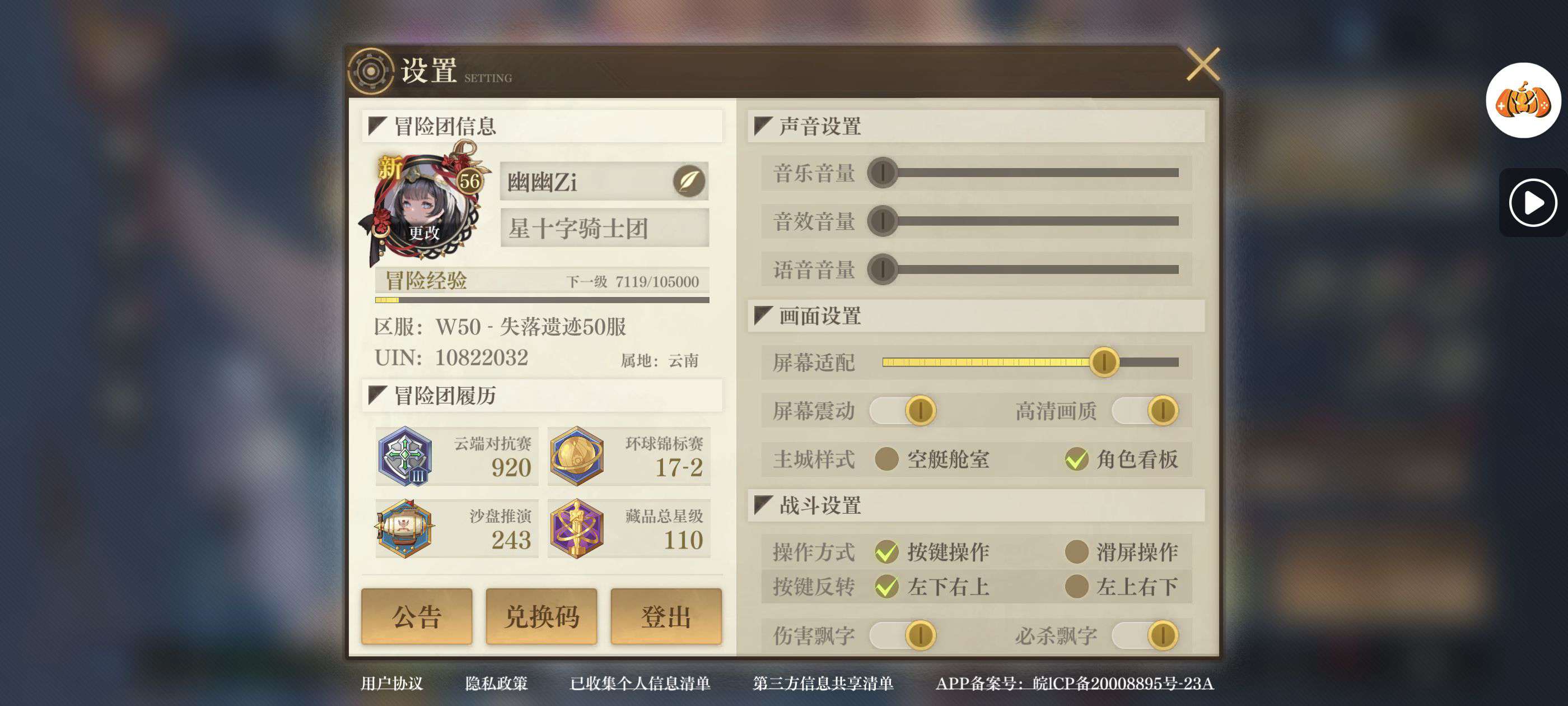Click the feather edit-name icon

click(x=689, y=181)
